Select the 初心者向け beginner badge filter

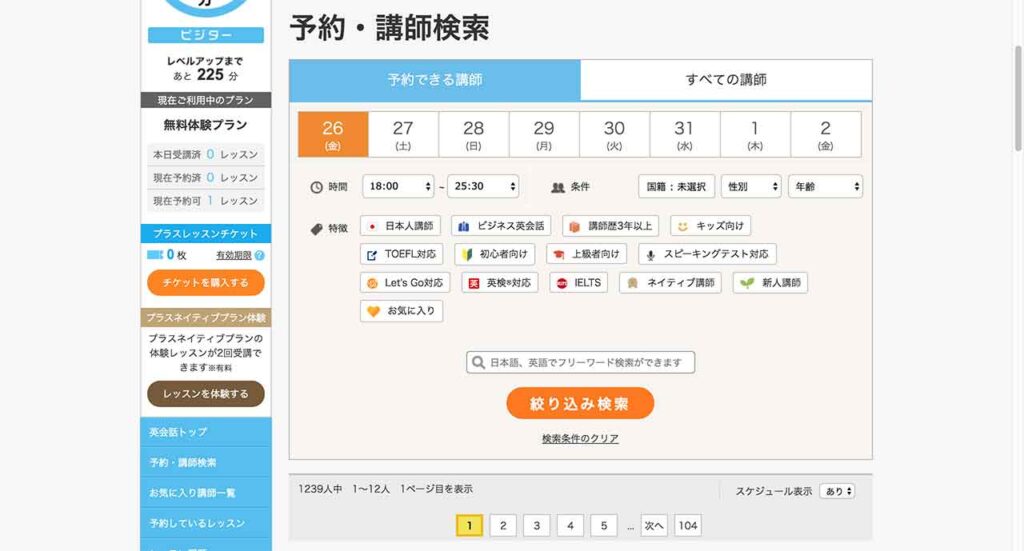[495, 254]
